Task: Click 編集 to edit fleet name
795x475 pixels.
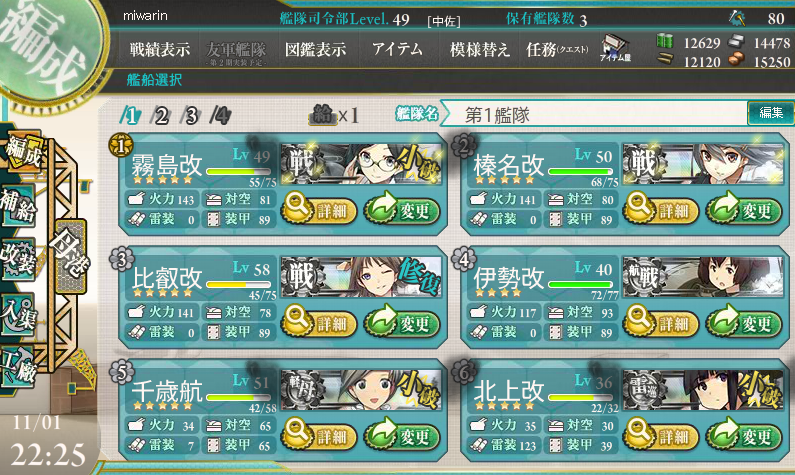Action: coord(771,113)
